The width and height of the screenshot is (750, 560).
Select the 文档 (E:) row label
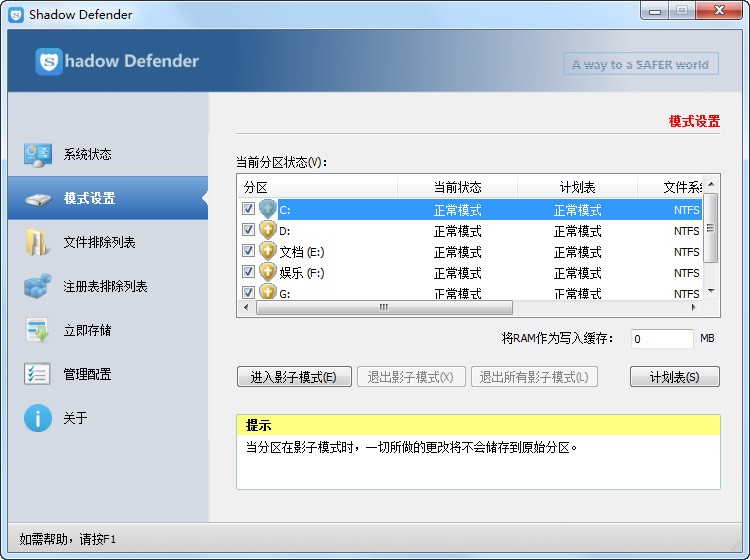point(302,252)
